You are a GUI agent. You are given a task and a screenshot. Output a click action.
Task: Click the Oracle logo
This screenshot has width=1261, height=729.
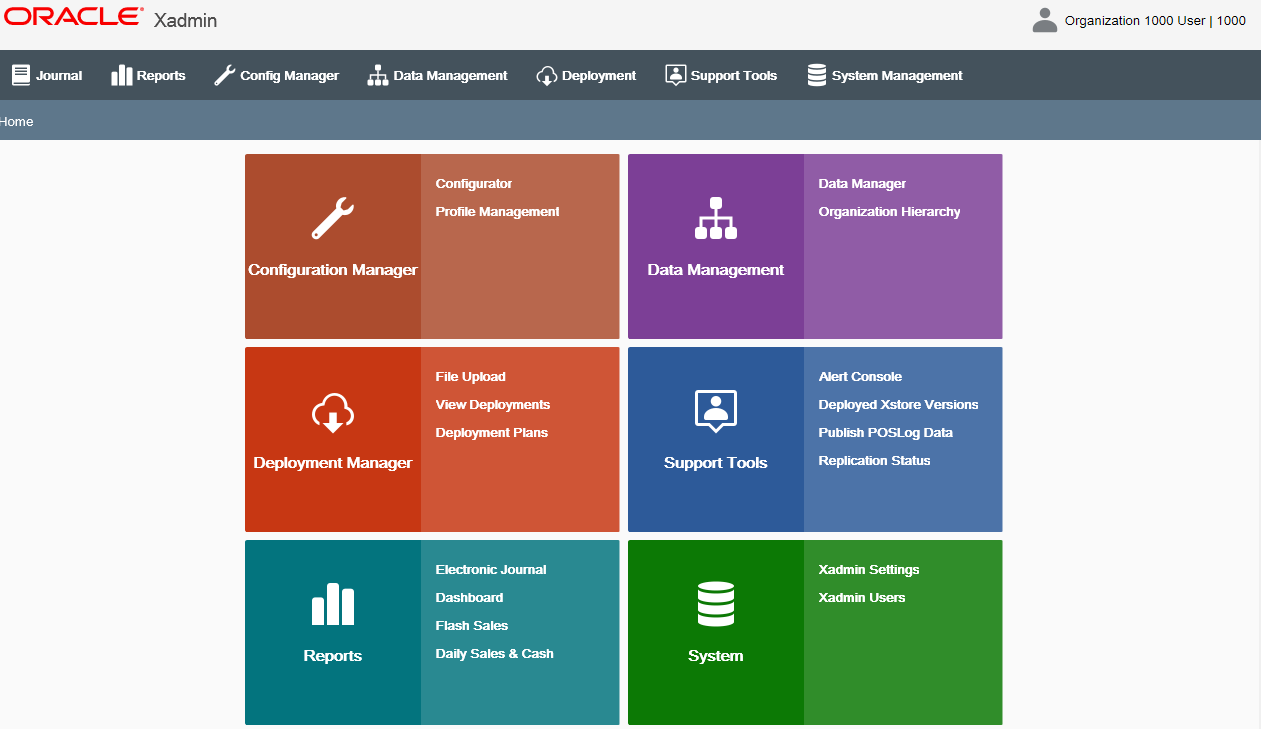pos(74,17)
